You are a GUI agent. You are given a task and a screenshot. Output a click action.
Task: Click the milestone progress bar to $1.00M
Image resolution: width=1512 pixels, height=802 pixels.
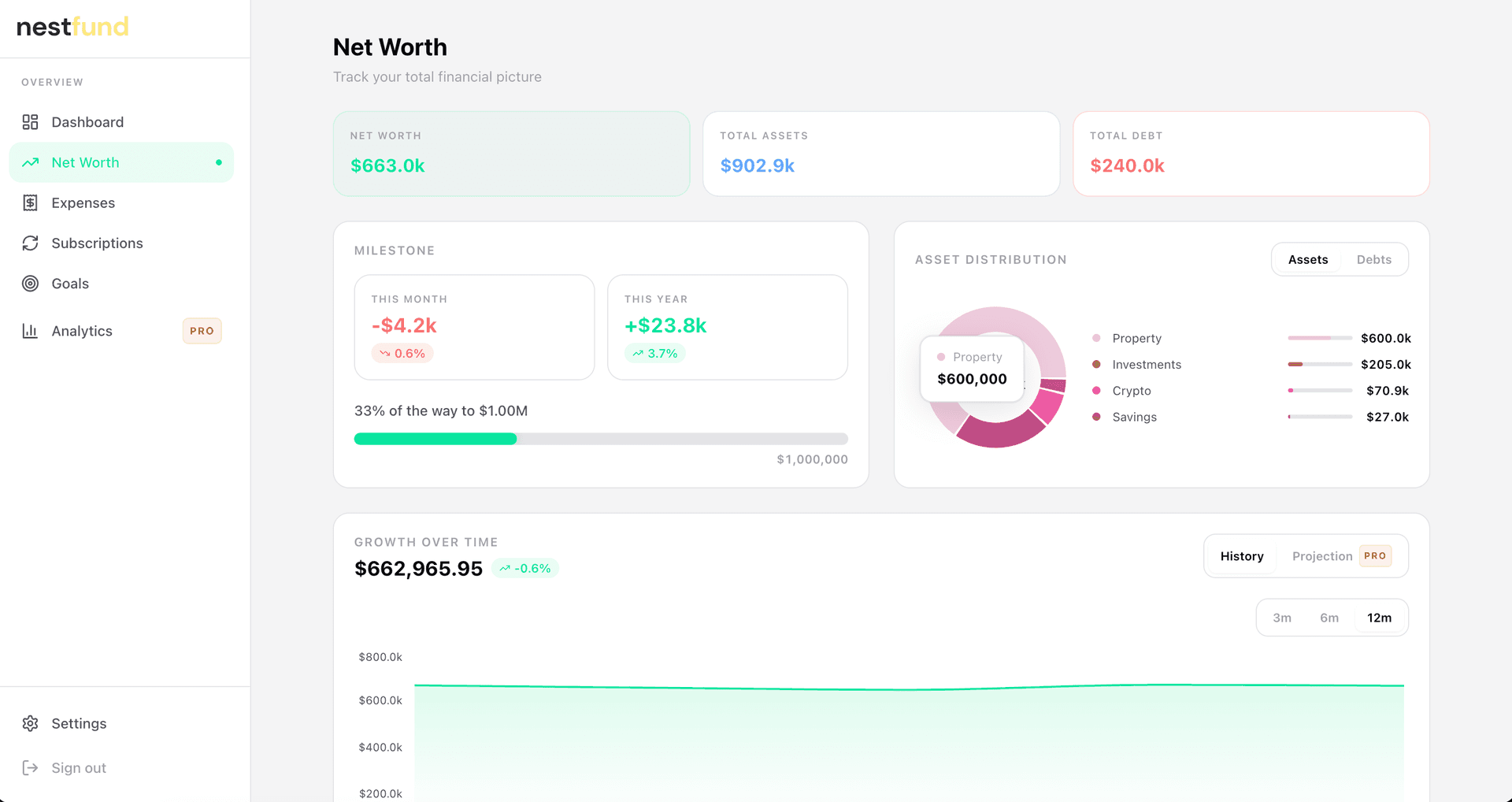point(601,439)
